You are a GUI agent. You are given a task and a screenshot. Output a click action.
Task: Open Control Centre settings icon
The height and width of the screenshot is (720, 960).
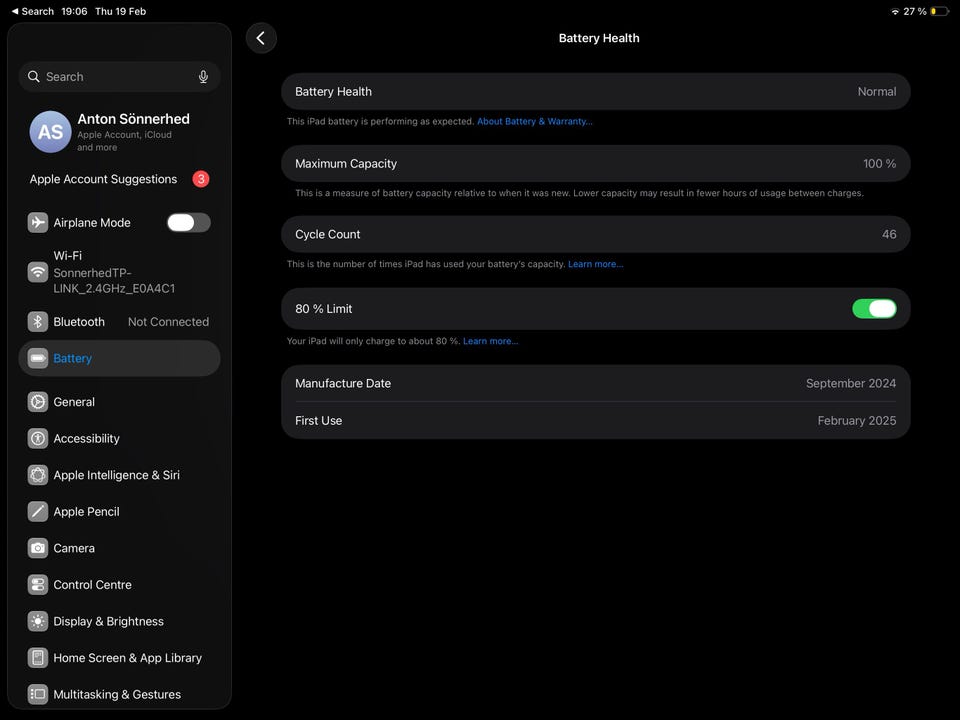[38, 585]
